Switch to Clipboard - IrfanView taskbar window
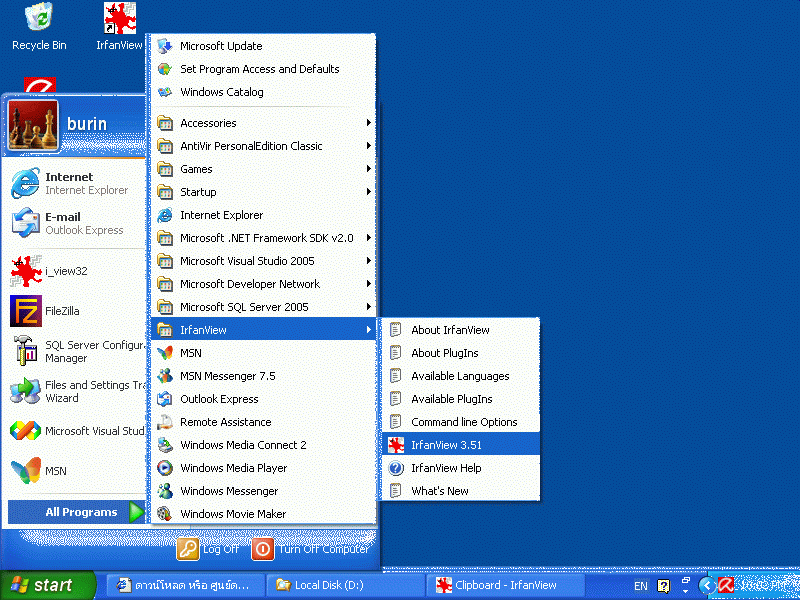The height and width of the screenshot is (600, 800). pos(496,585)
